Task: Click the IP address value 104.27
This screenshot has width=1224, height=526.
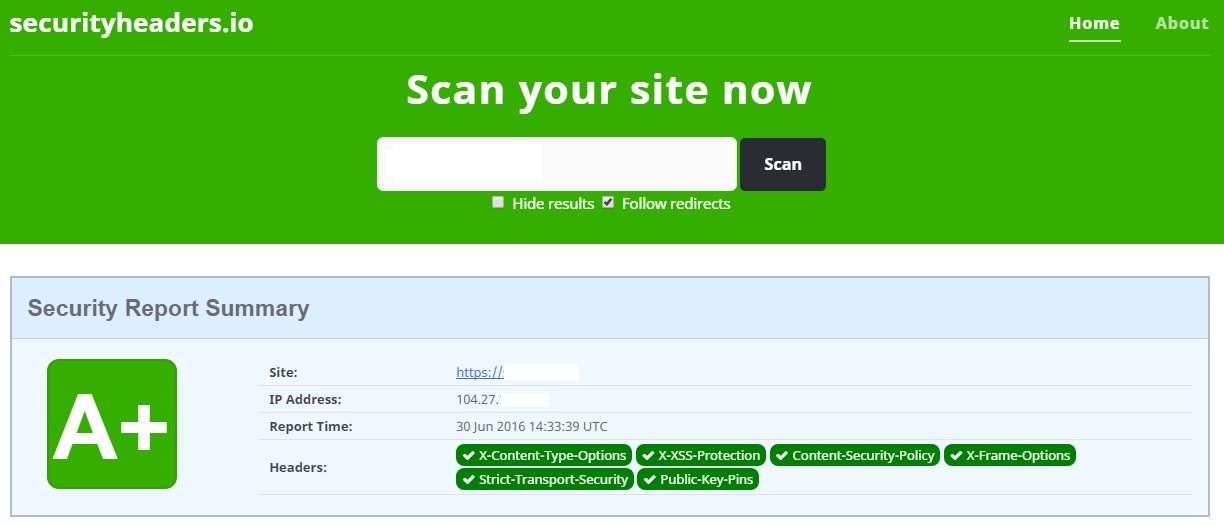Action: [476, 399]
